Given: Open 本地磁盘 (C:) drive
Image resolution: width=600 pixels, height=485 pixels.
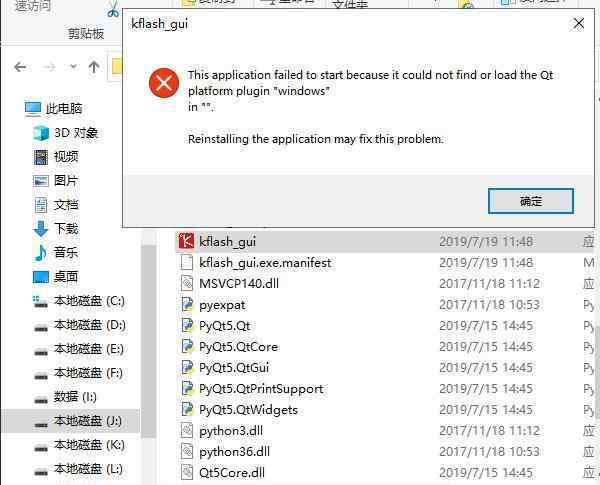Looking at the screenshot, I should coord(89,301).
